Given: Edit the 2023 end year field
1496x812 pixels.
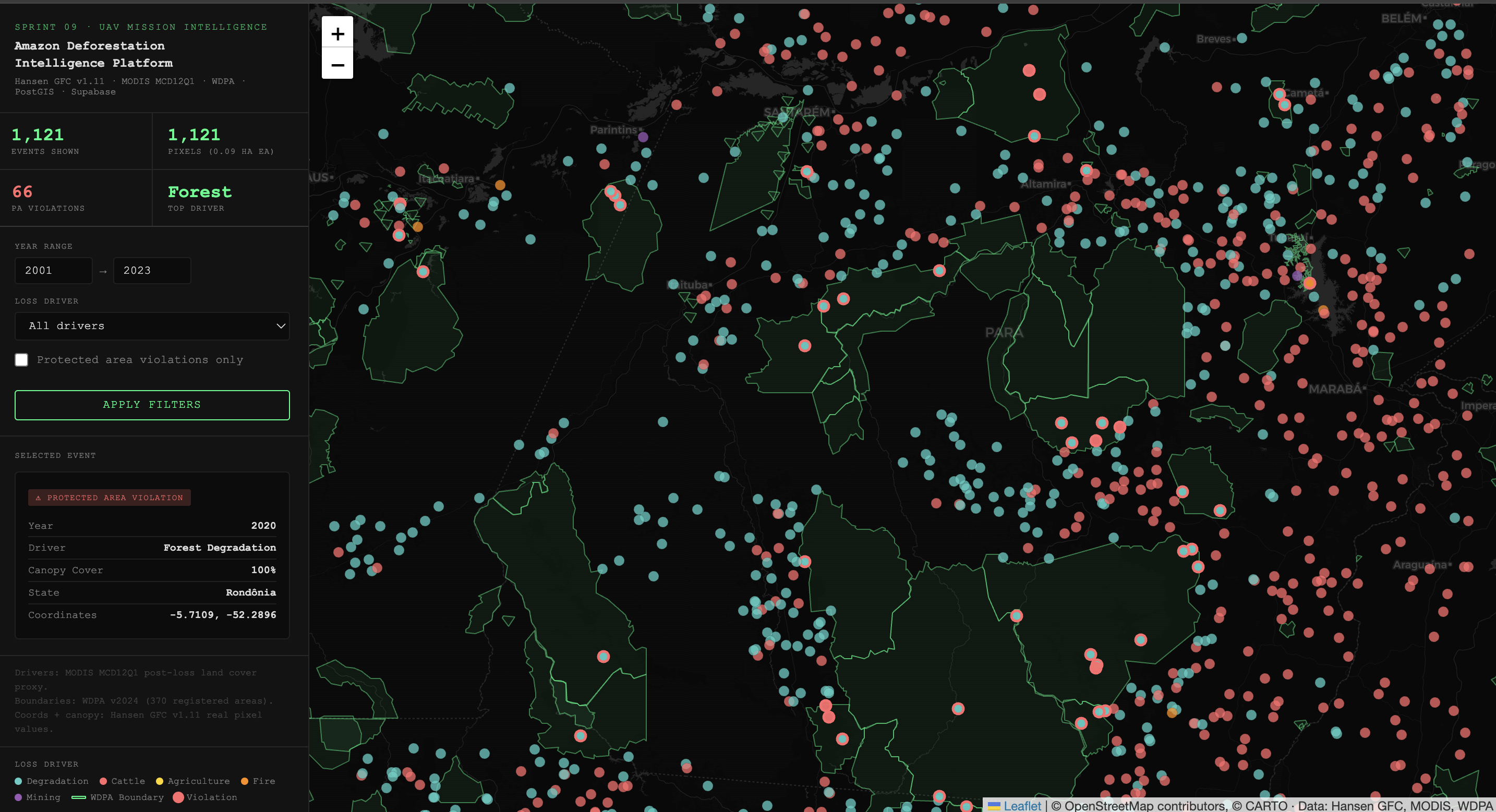Looking at the screenshot, I should coord(152,271).
